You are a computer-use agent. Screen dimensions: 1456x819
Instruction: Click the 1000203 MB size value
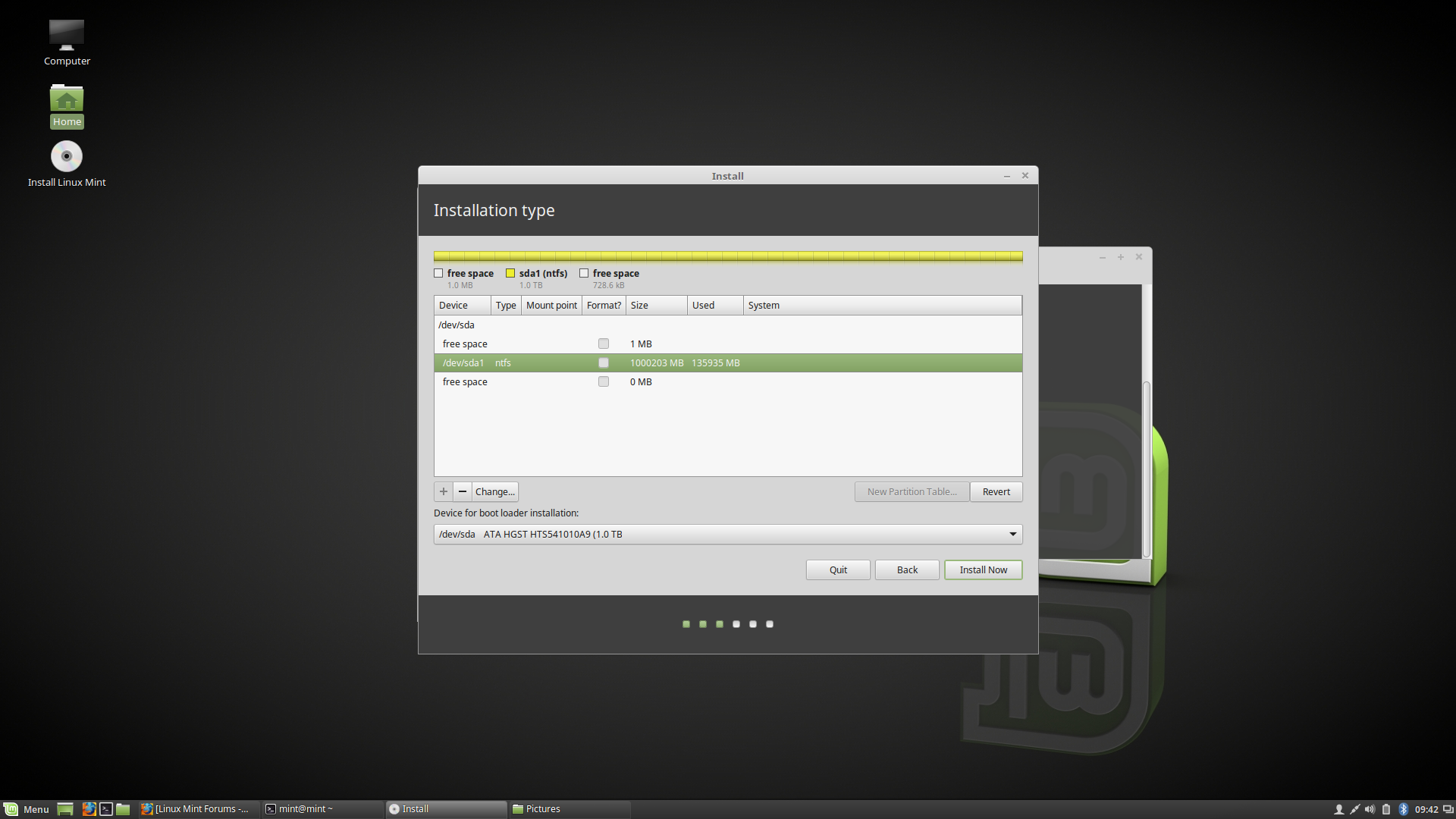click(x=657, y=362)
